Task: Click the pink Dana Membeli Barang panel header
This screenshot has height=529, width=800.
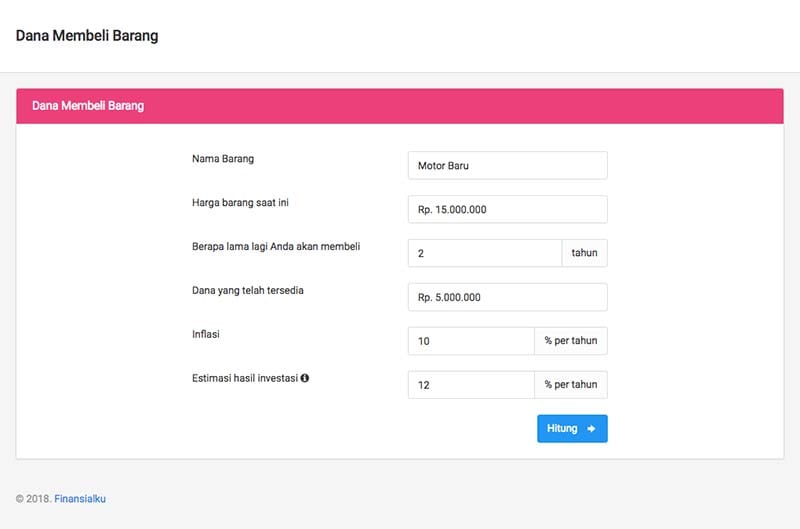Action: pyautogui.click(x=399, y=106)
